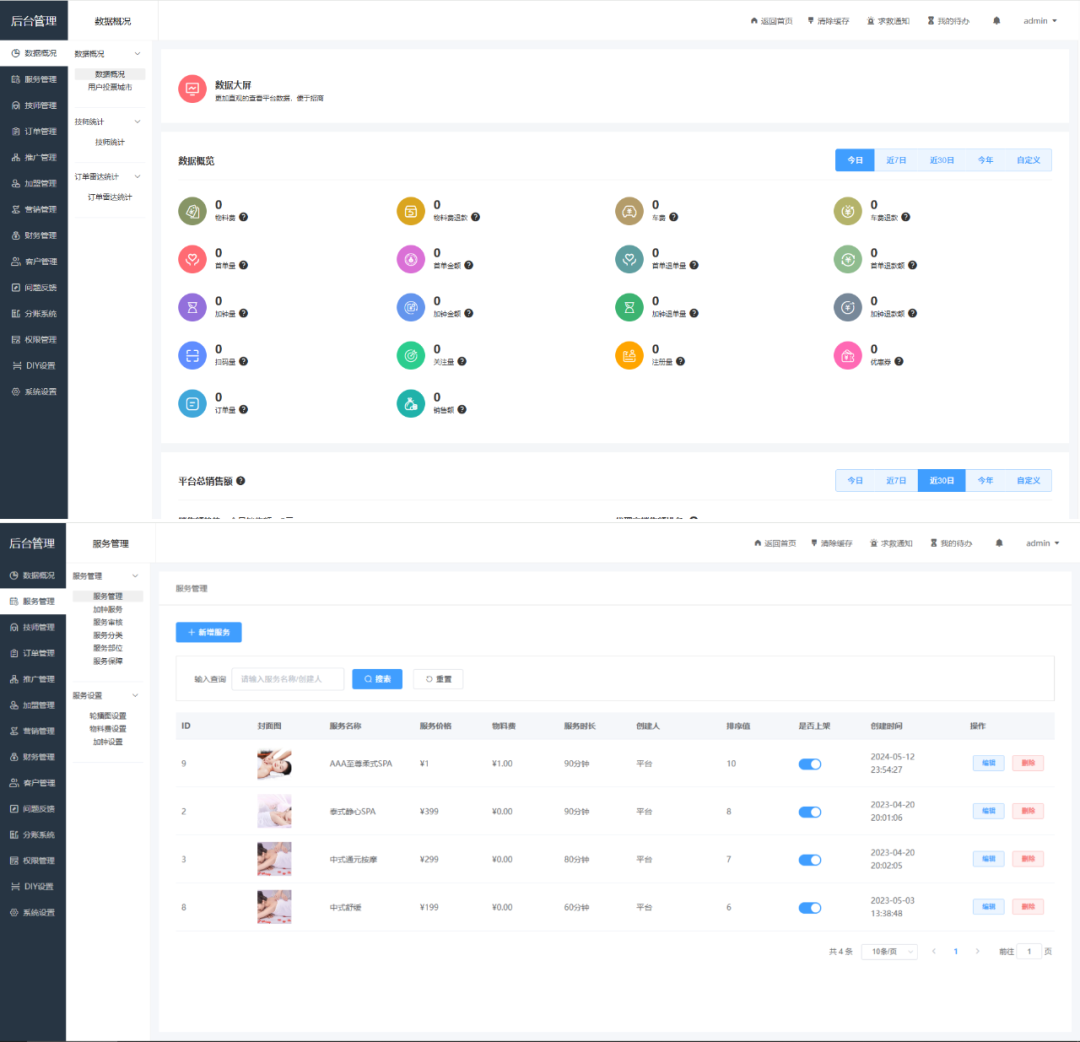Toggle 是否上架 switch for AAA至尊柔式SPA
The width and height of the screenshot is (1080, 1042).
809,764
